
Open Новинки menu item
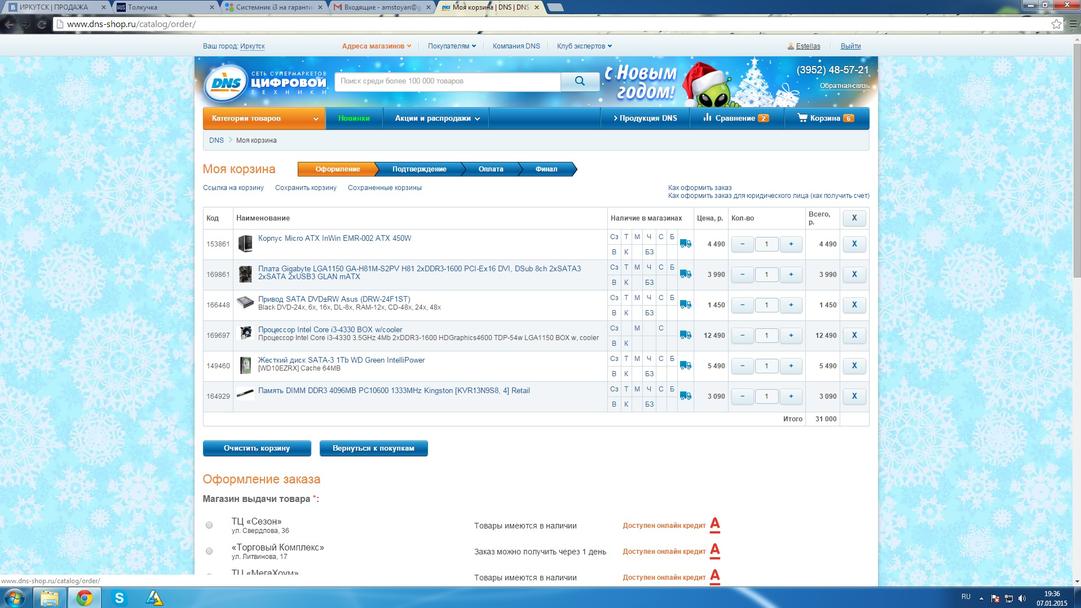tap(354, 119)
